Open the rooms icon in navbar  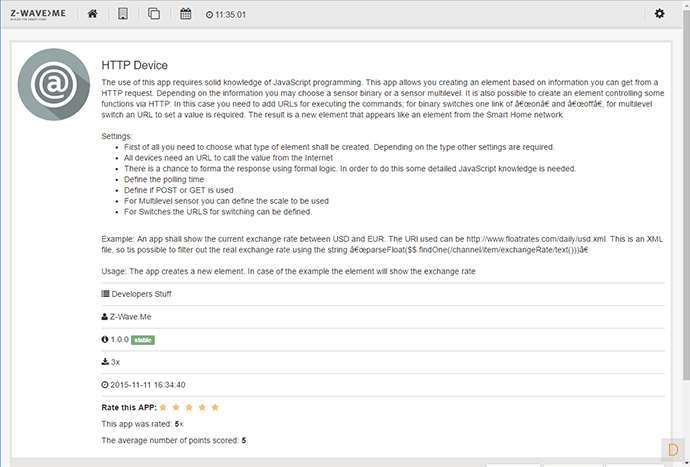pos(123,14)
